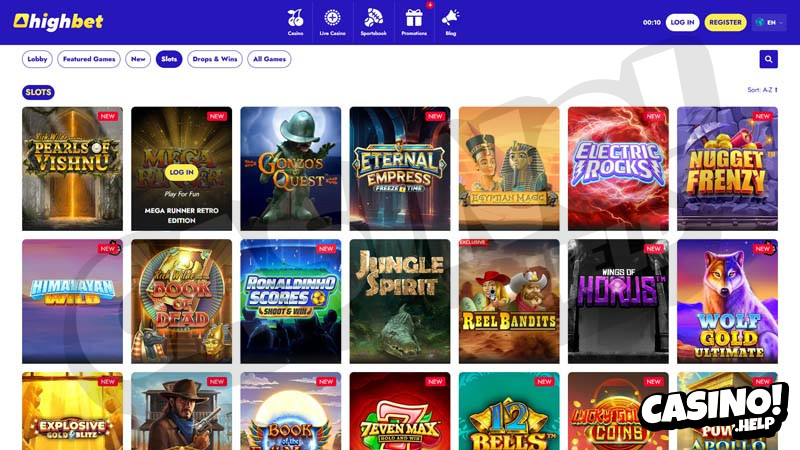Click the search magnifier button
The image size is (800, 450).
point(768,59)
